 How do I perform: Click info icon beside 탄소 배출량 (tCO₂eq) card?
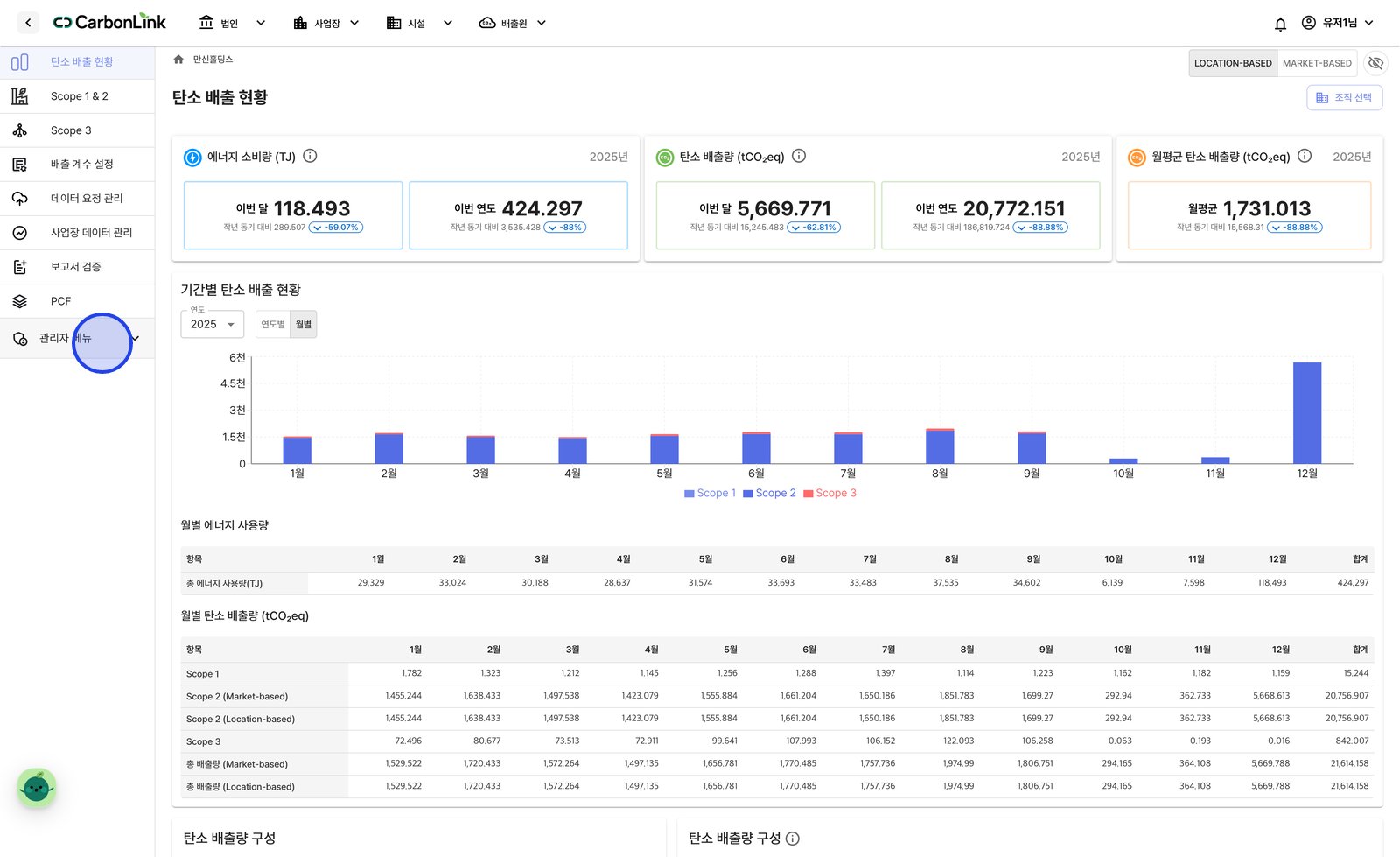coord(799,156)
